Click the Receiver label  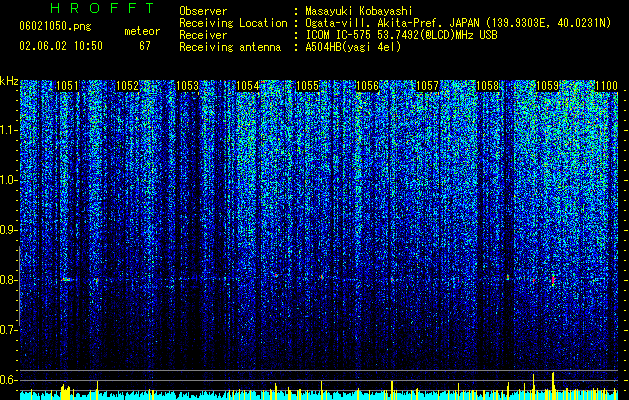[x=203, y=35]
